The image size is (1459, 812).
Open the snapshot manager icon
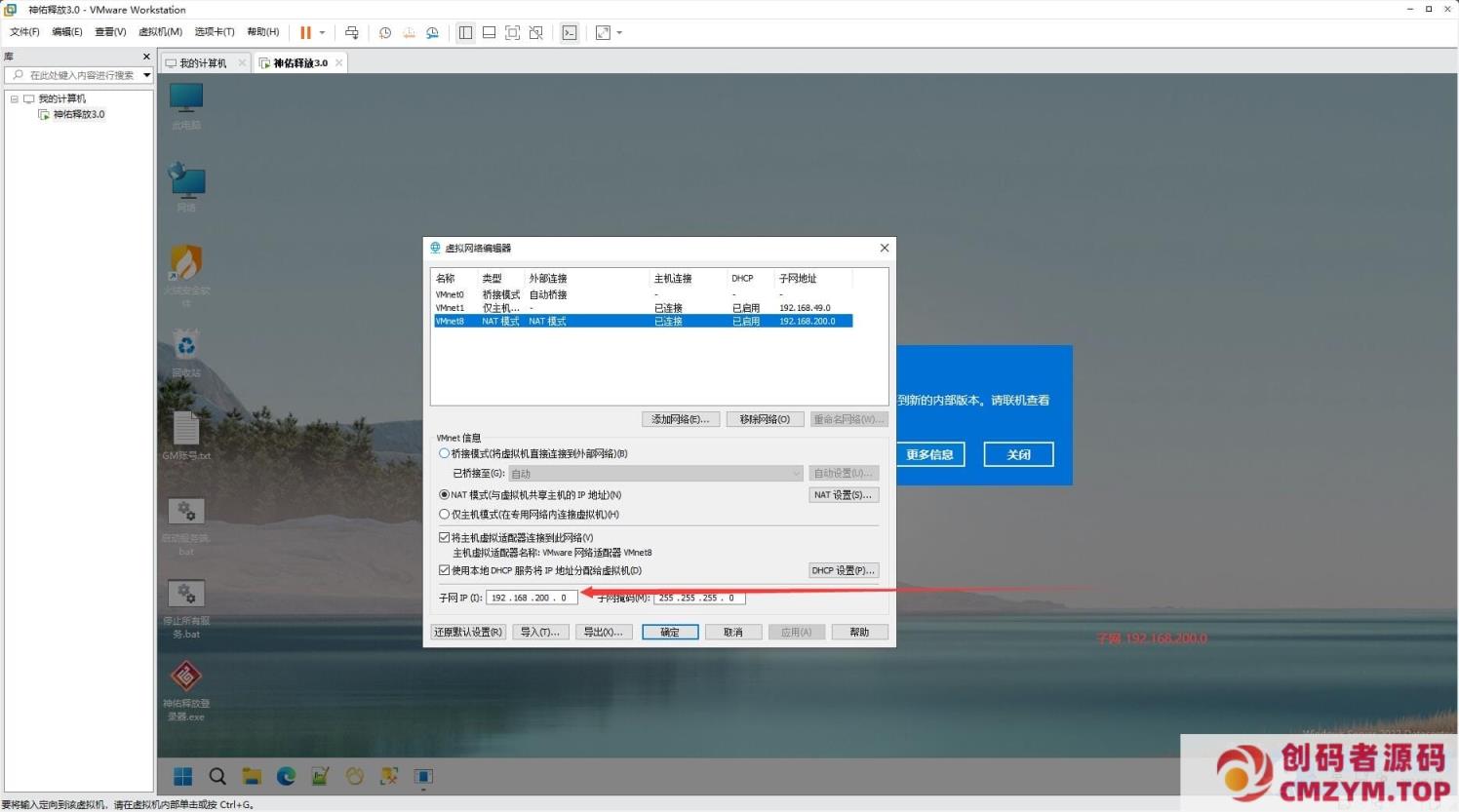432,32
